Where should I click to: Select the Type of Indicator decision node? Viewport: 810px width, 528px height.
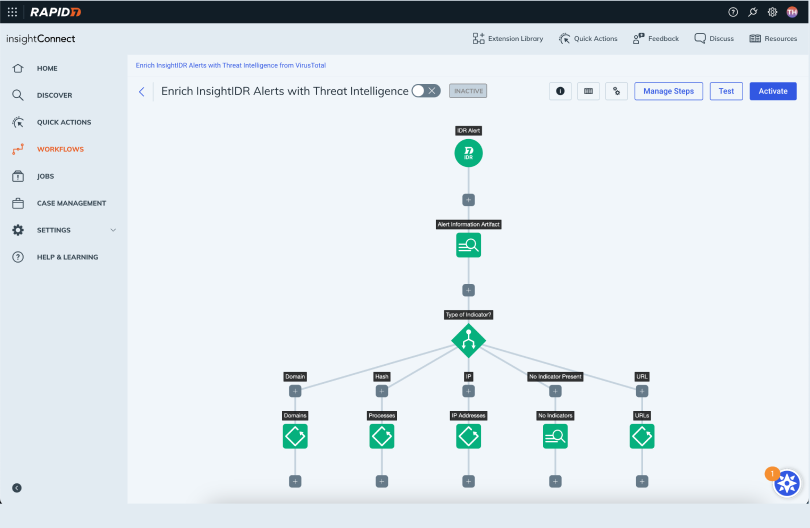[x=469, y=340]
